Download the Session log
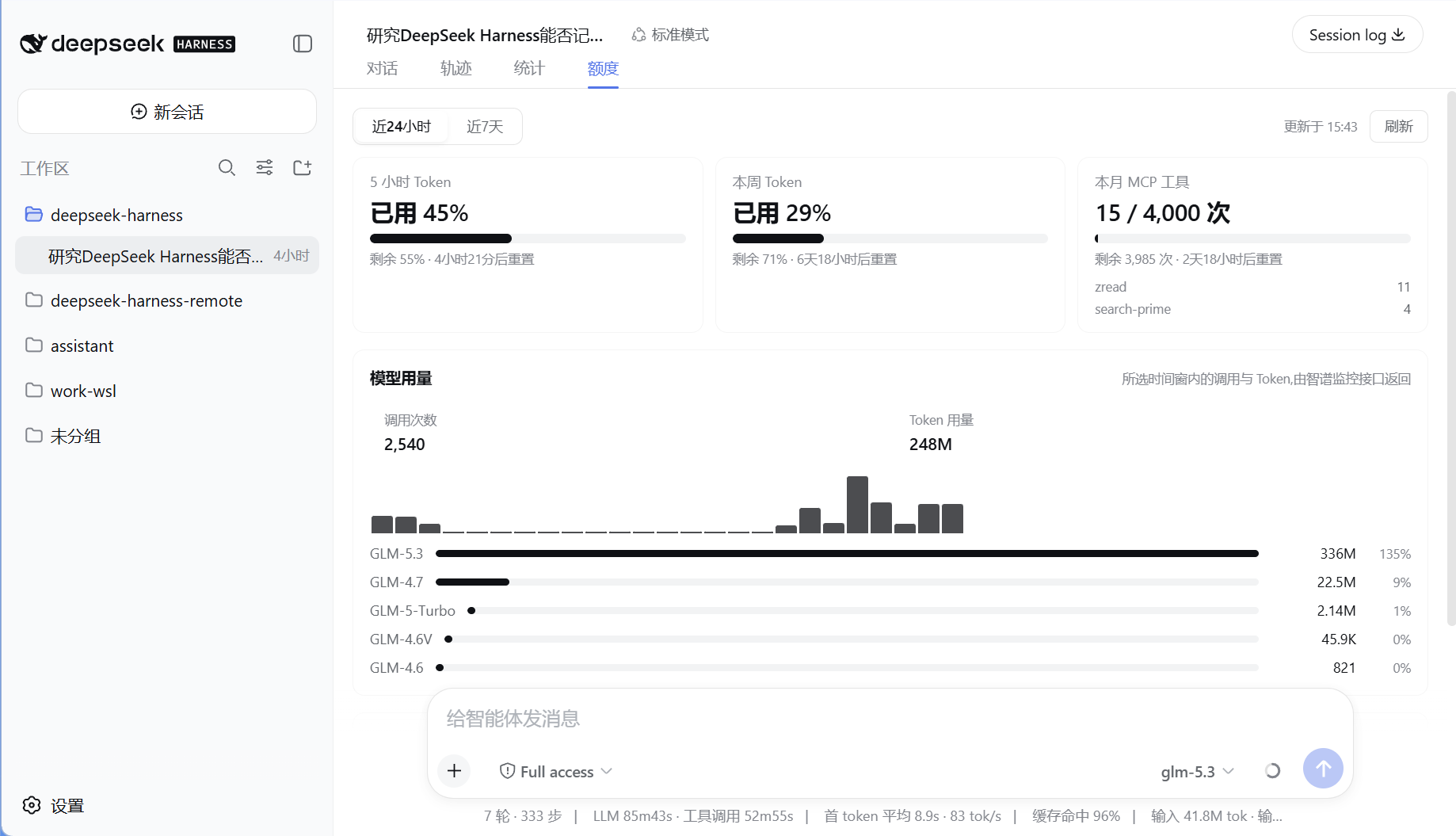The width and height of the screenshot is (1456, 836). click(x=1357, y=35)
